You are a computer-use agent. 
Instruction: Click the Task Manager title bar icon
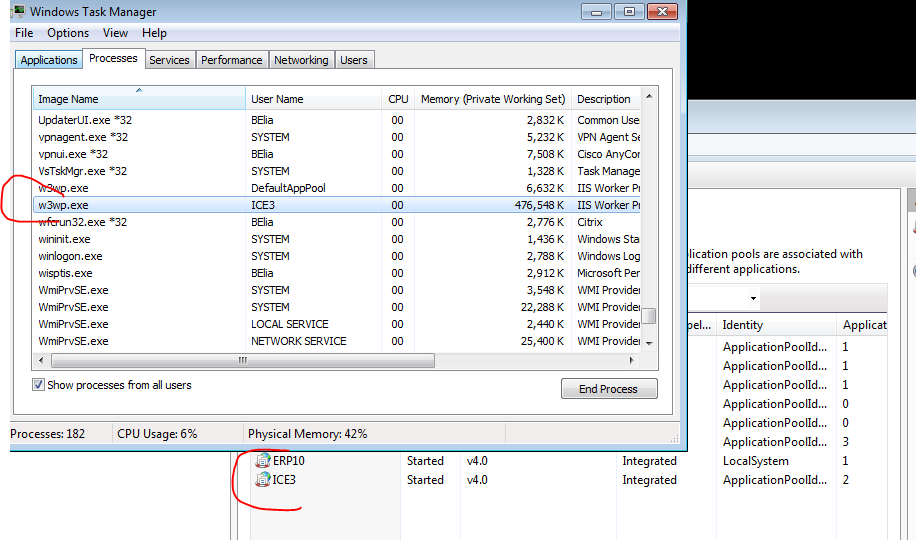[18, 11]
